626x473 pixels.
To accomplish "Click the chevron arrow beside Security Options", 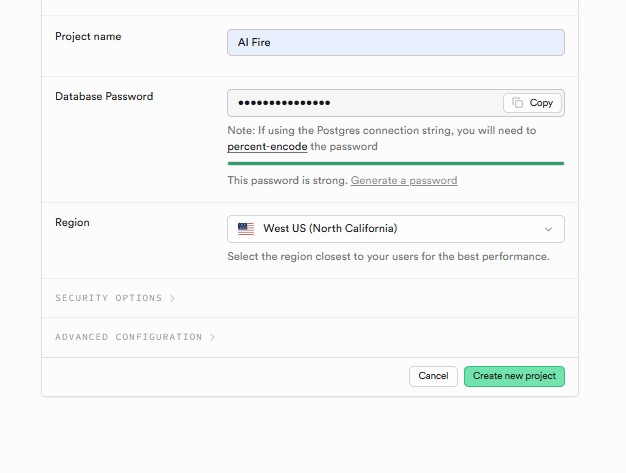I will pyautogui.click(x=172, y=298).
